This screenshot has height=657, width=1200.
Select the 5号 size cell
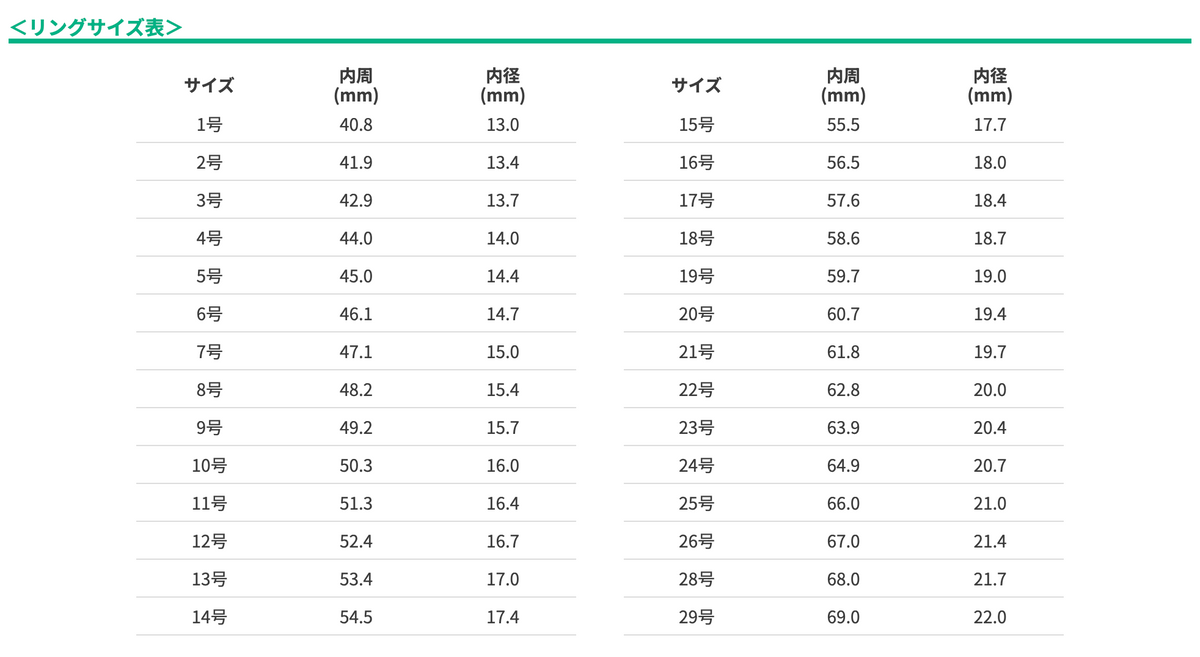(x=209, y=276)
